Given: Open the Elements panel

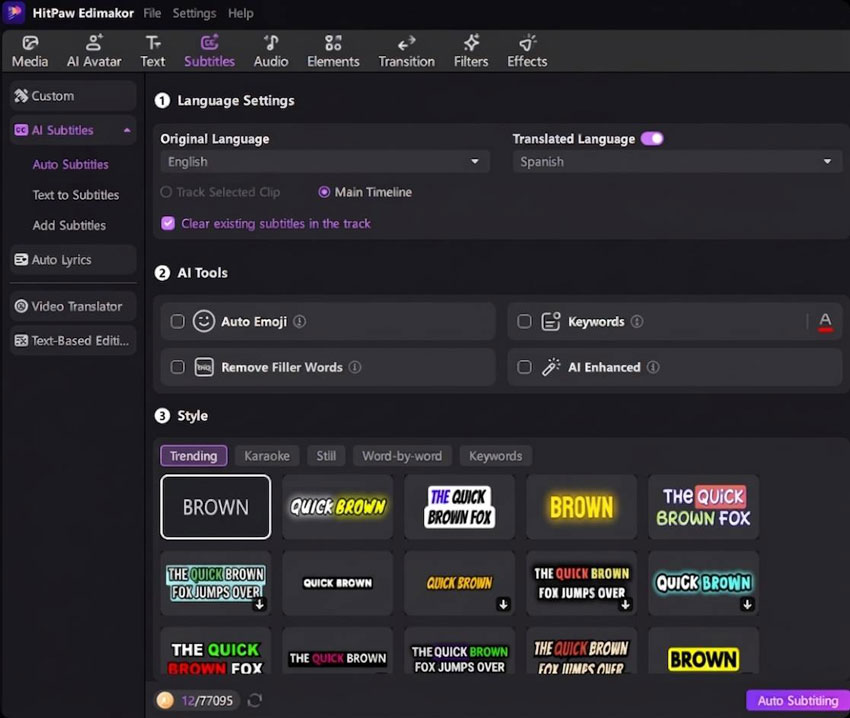Looking at the screenshot, I should 333,52.
